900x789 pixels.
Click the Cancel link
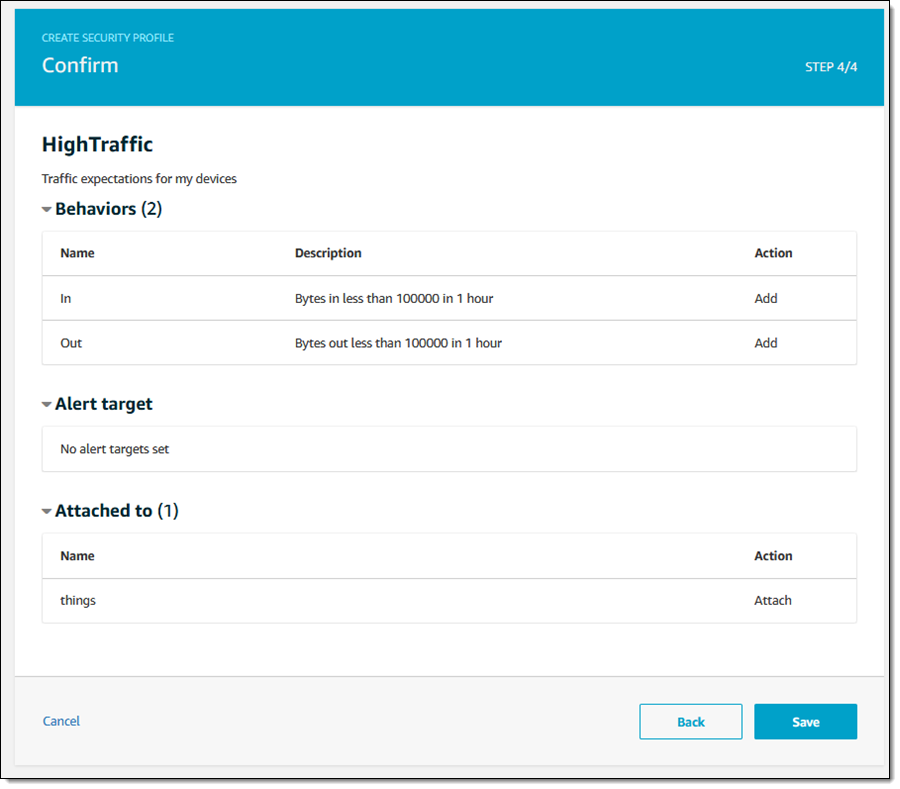coord(61,721)
